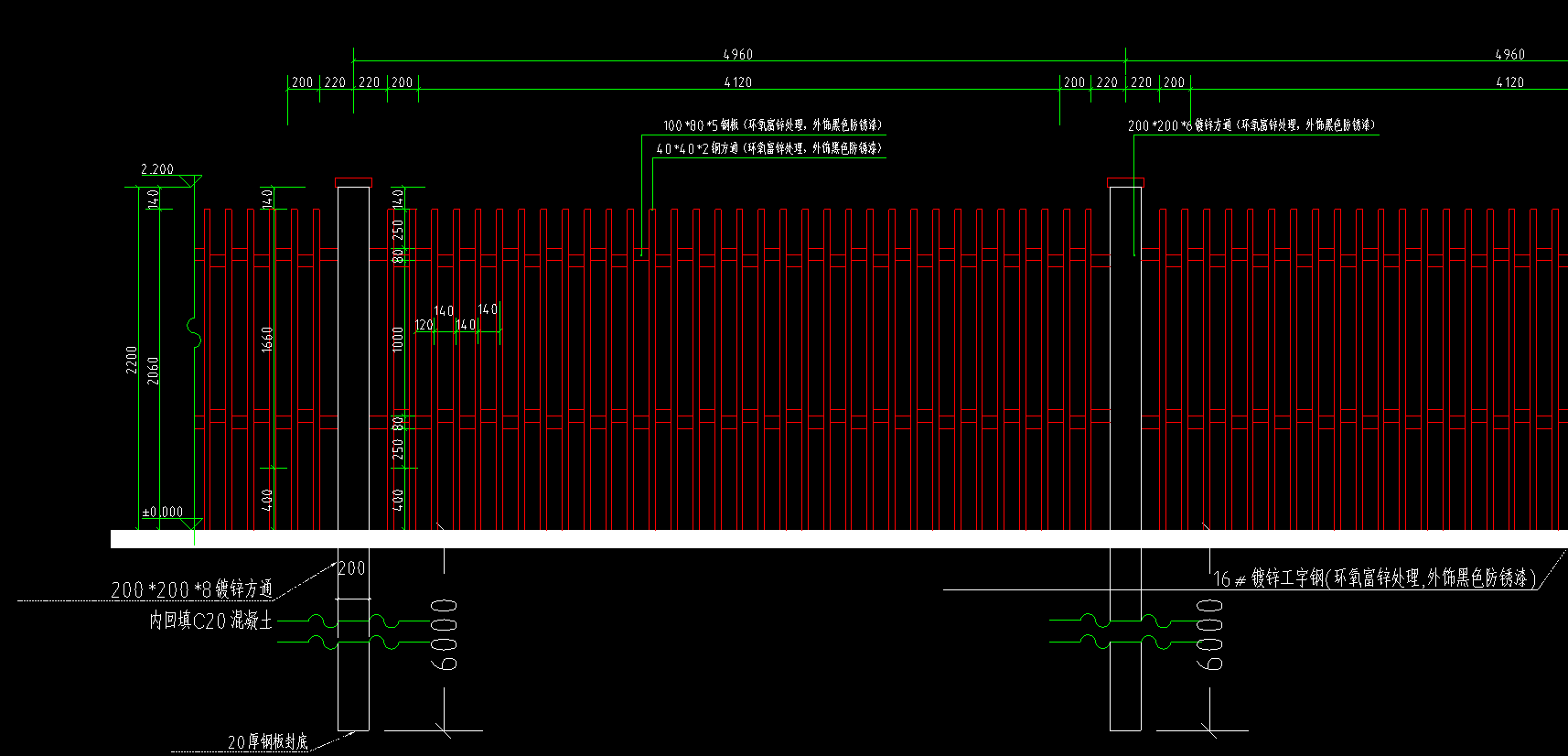Select the white ground-level slab bar
1568x756 pixels.
[839, 539]
